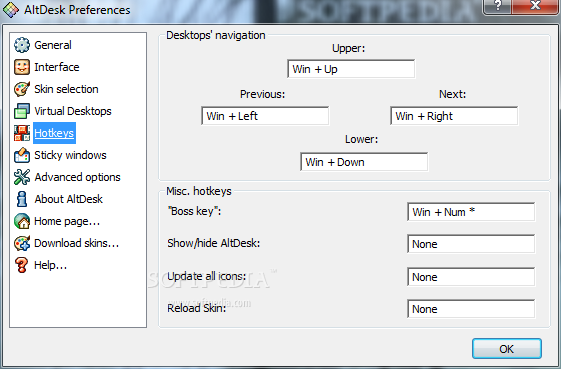Image resolution: width=561 pixels, height=369 pixels.
Task: Click the Interface smiley face icon
Action: point(22,67)
